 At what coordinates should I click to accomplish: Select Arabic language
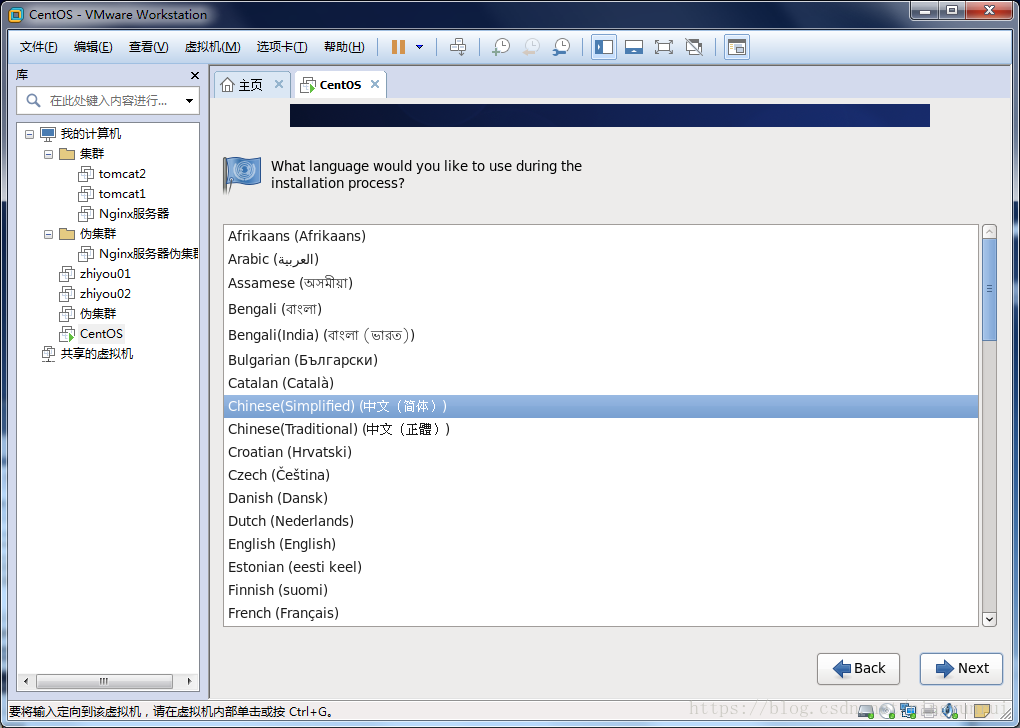[x=600, y=259]
